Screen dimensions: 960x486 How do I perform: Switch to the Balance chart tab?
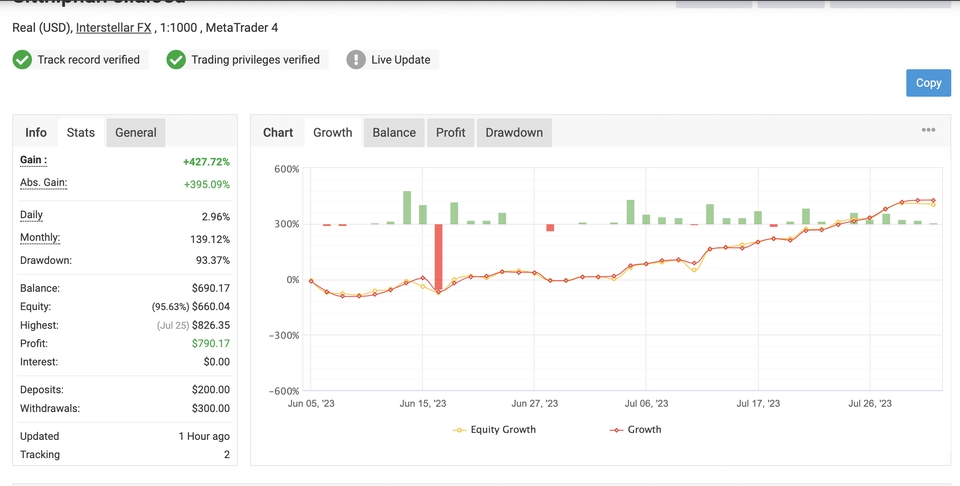[x=394, y=132]
